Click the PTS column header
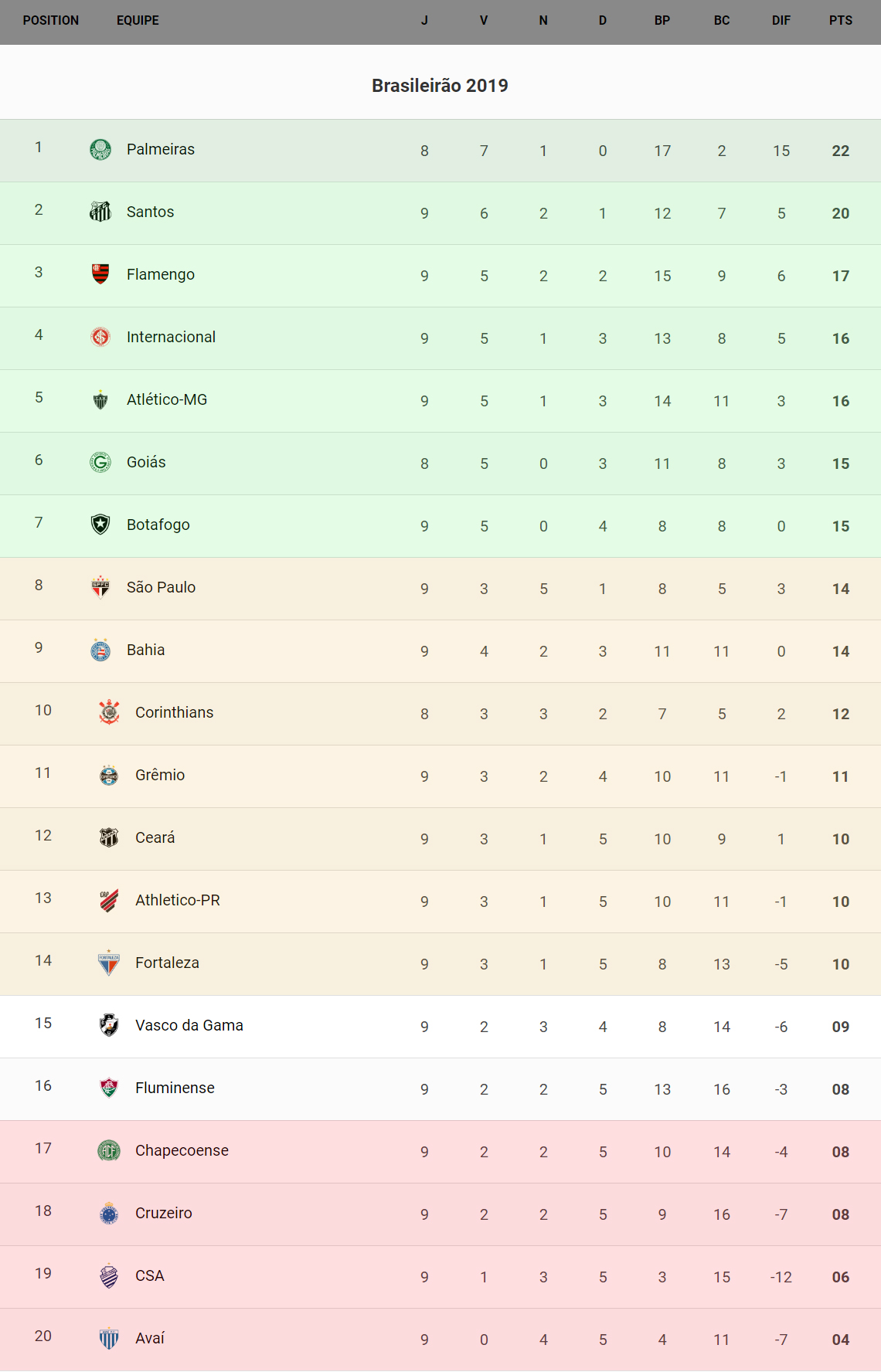881x1372 pixels. click(841, 20)
